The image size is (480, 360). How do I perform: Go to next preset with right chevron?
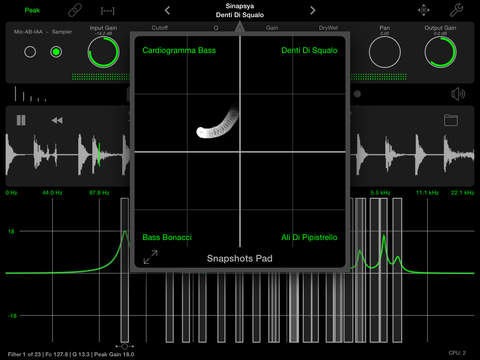pyautogui.click(x=312, y=11)
